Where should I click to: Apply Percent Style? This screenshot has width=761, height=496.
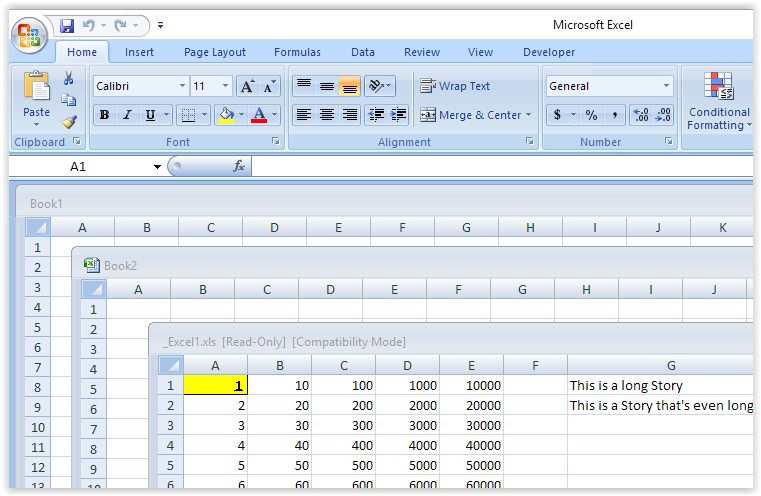(x=591, y=115)
